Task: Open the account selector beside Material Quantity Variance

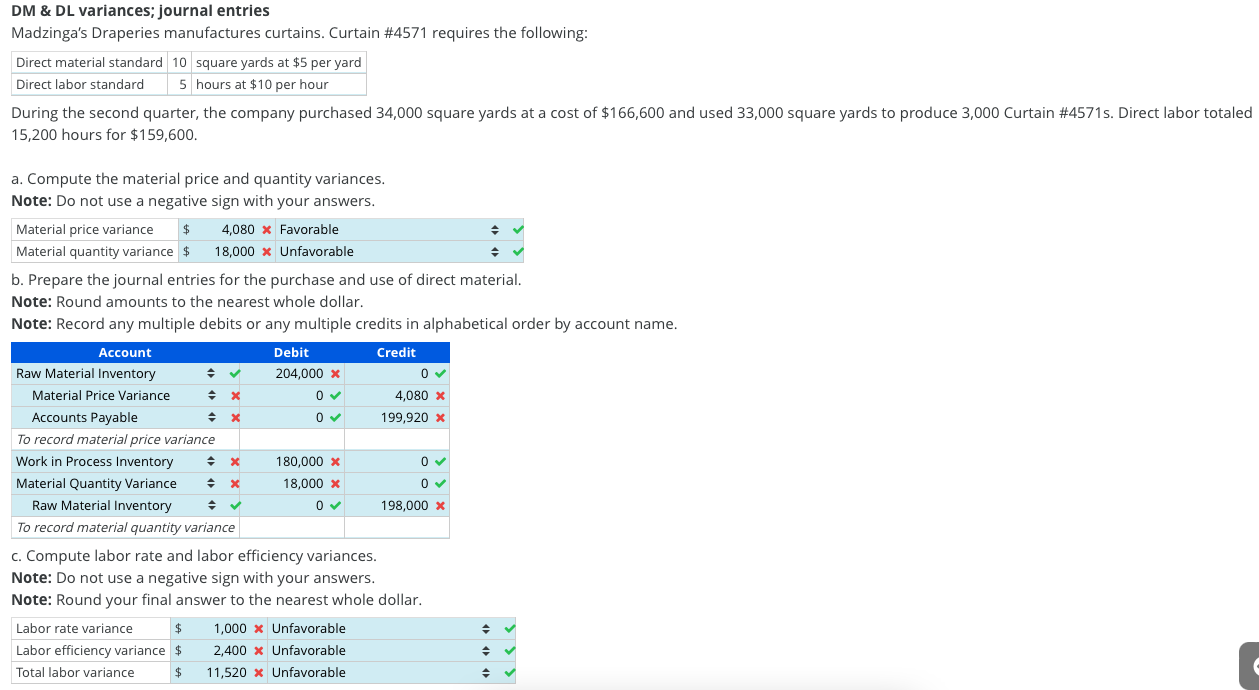Action: 211,483
